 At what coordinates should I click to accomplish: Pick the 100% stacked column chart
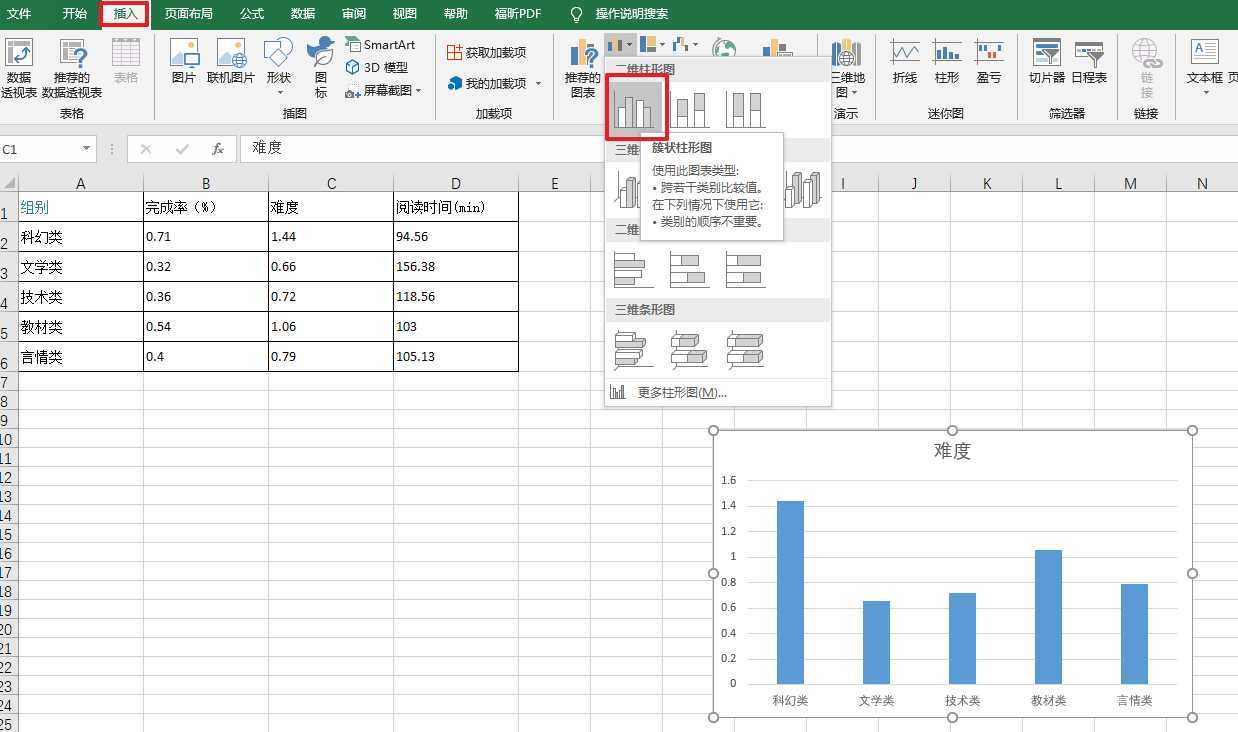[x=745, y=109]
